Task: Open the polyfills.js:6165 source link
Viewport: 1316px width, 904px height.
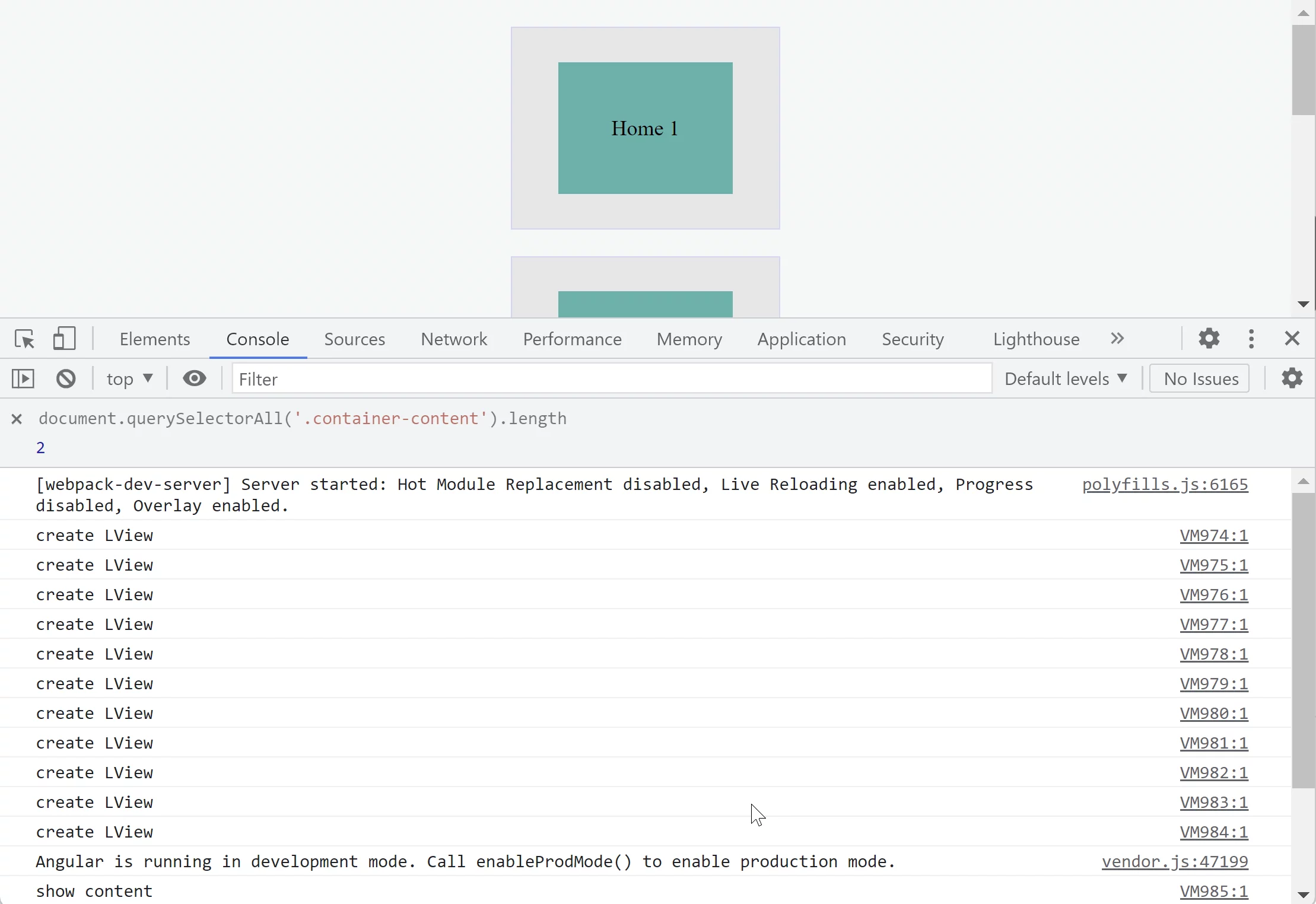Action: (x=1165, y=485)
